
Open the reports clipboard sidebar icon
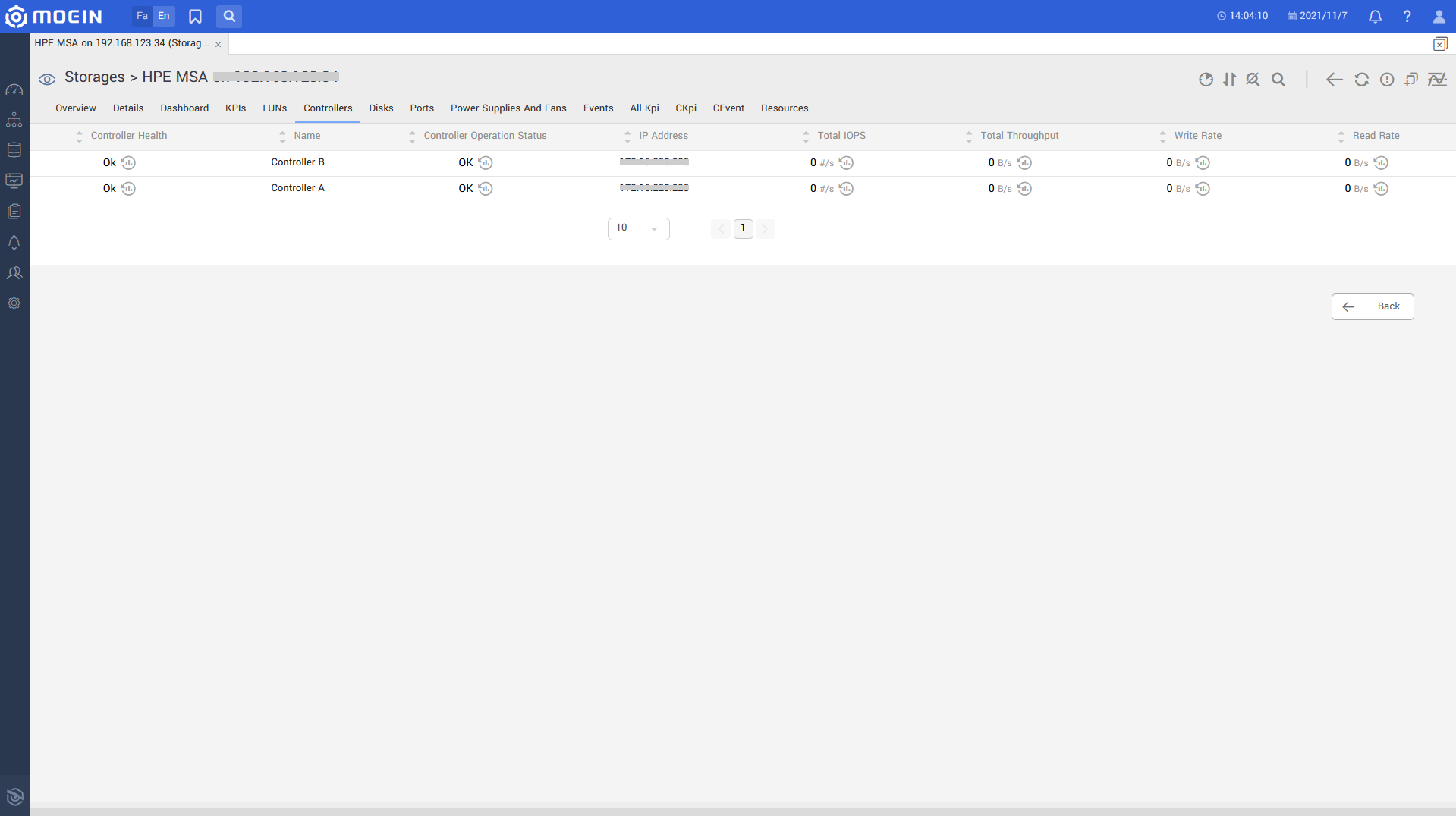point(14,212)
